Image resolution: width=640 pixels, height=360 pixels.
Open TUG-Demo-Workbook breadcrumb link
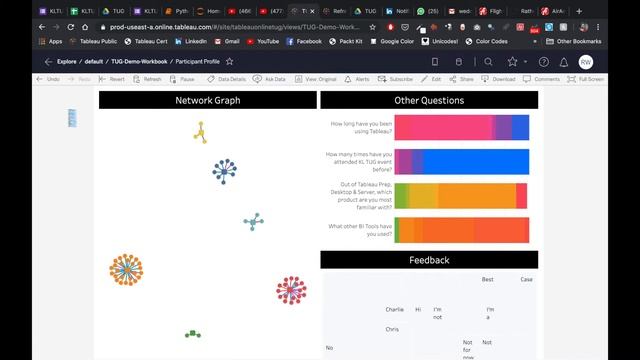[139, 62]
